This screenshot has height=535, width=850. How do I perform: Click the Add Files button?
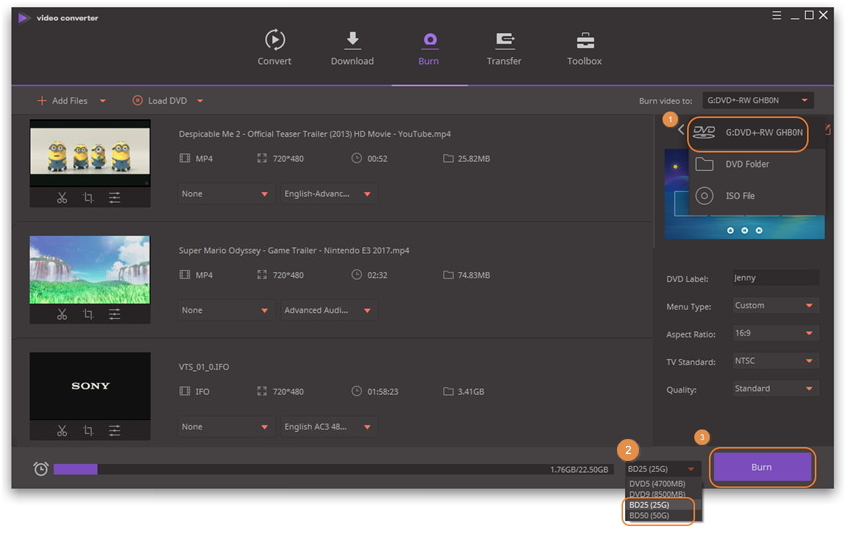point(62,101)
